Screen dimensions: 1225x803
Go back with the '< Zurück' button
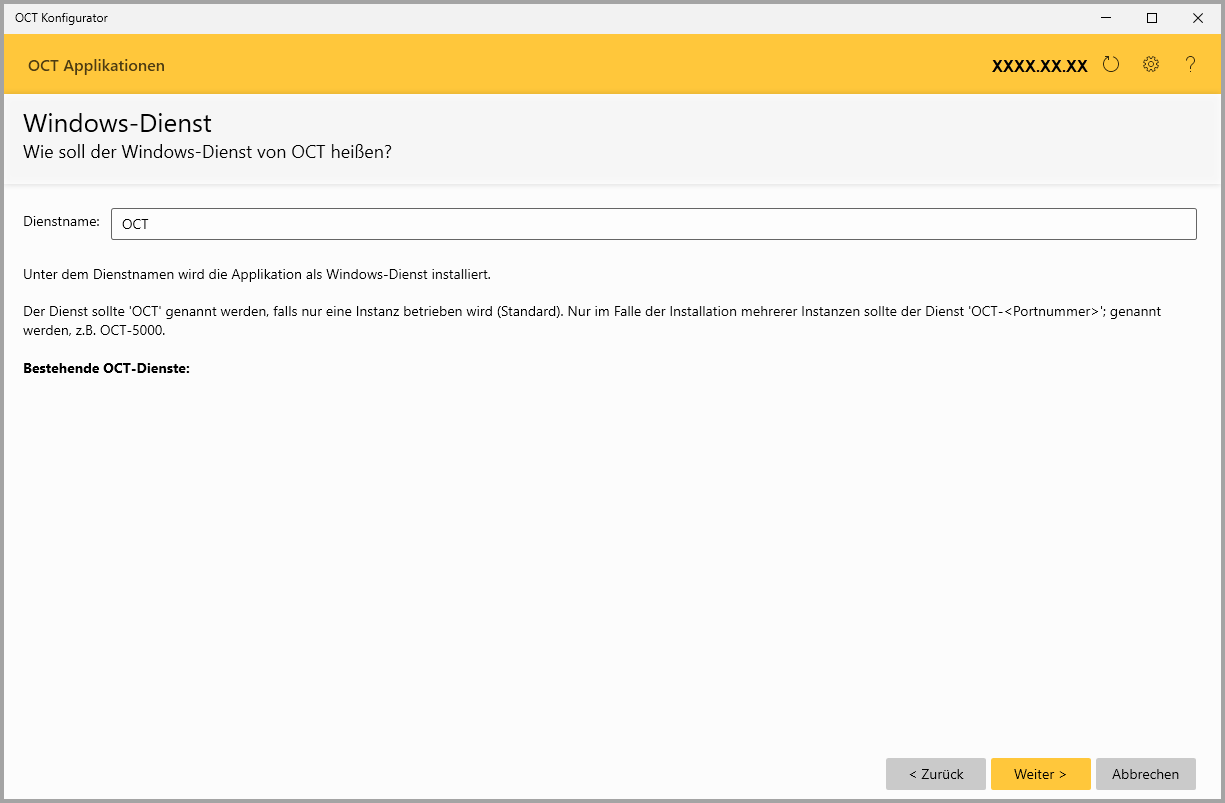936,774
